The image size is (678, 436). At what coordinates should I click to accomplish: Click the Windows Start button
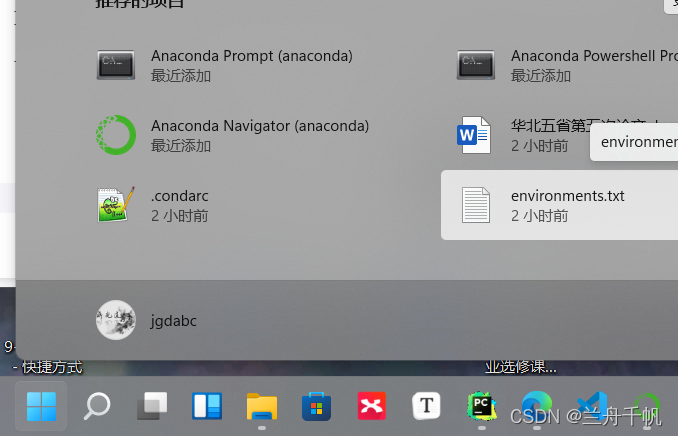click(41, 407)
